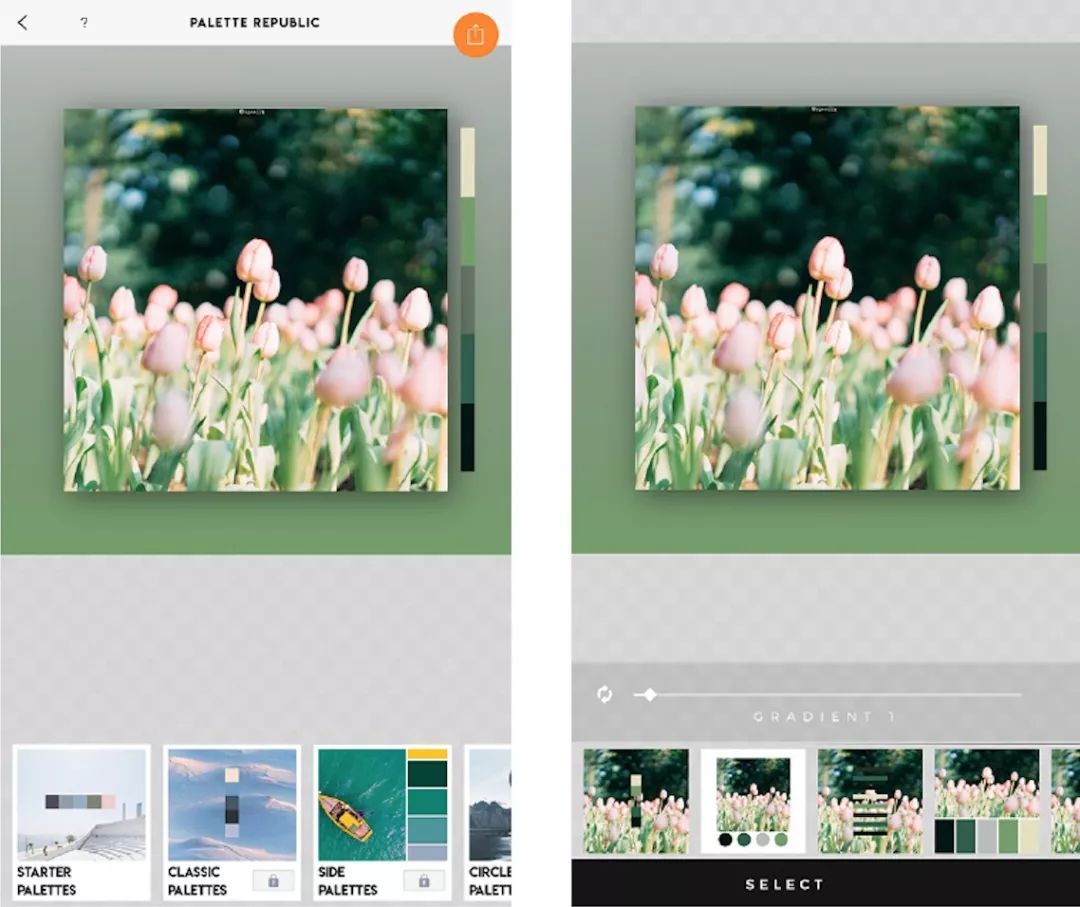Tap the back arrow icon
The image size is (1080, 907).
click(x=23, y=22)
